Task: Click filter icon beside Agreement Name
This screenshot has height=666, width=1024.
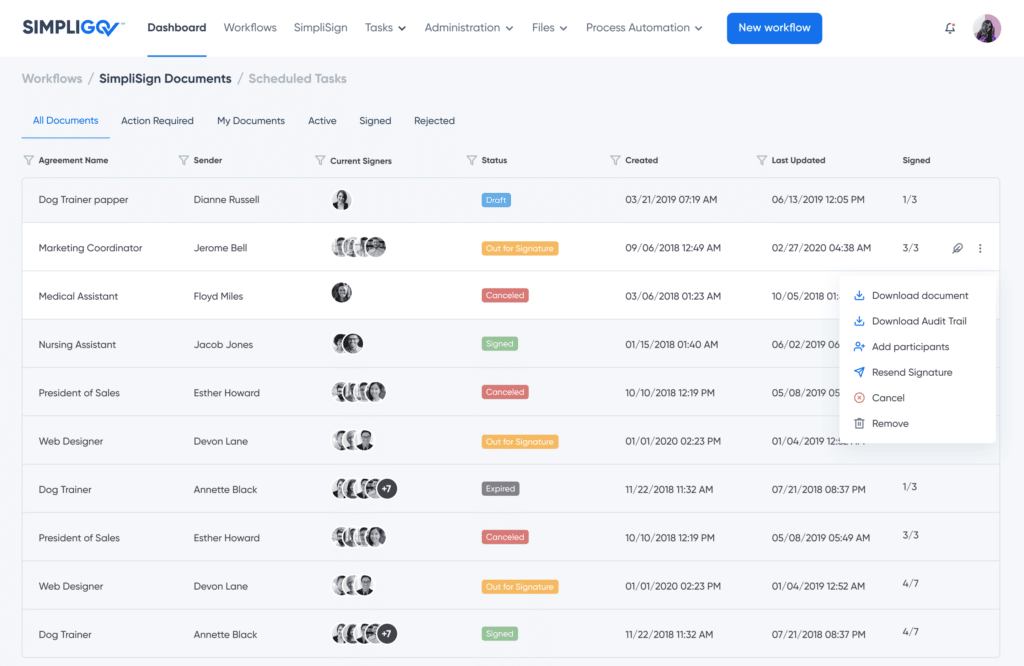Action: click(x=28, y=160)
